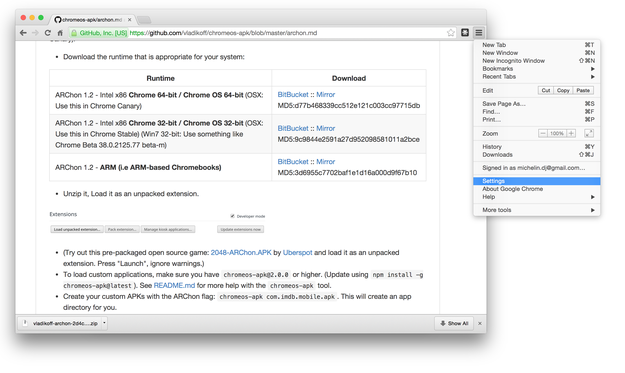
Task: Choose New Window from the menu
Action: click(x=537, y=53)
